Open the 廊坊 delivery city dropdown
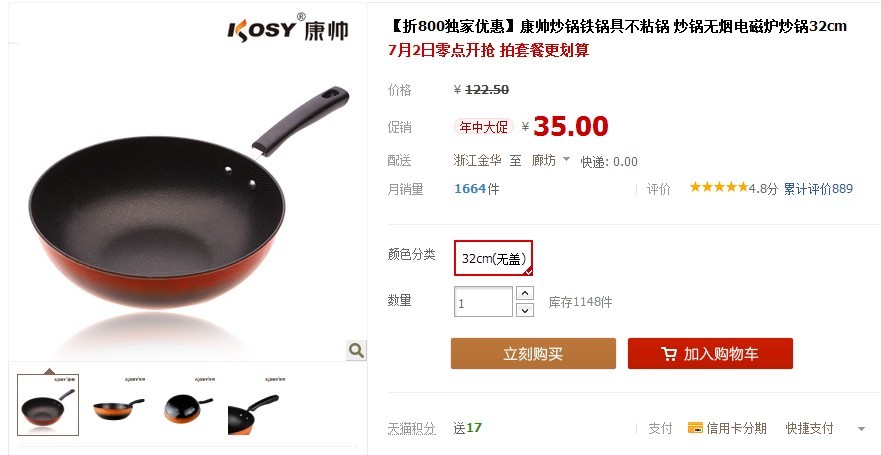The image size is (881, 455). (551, 161)
